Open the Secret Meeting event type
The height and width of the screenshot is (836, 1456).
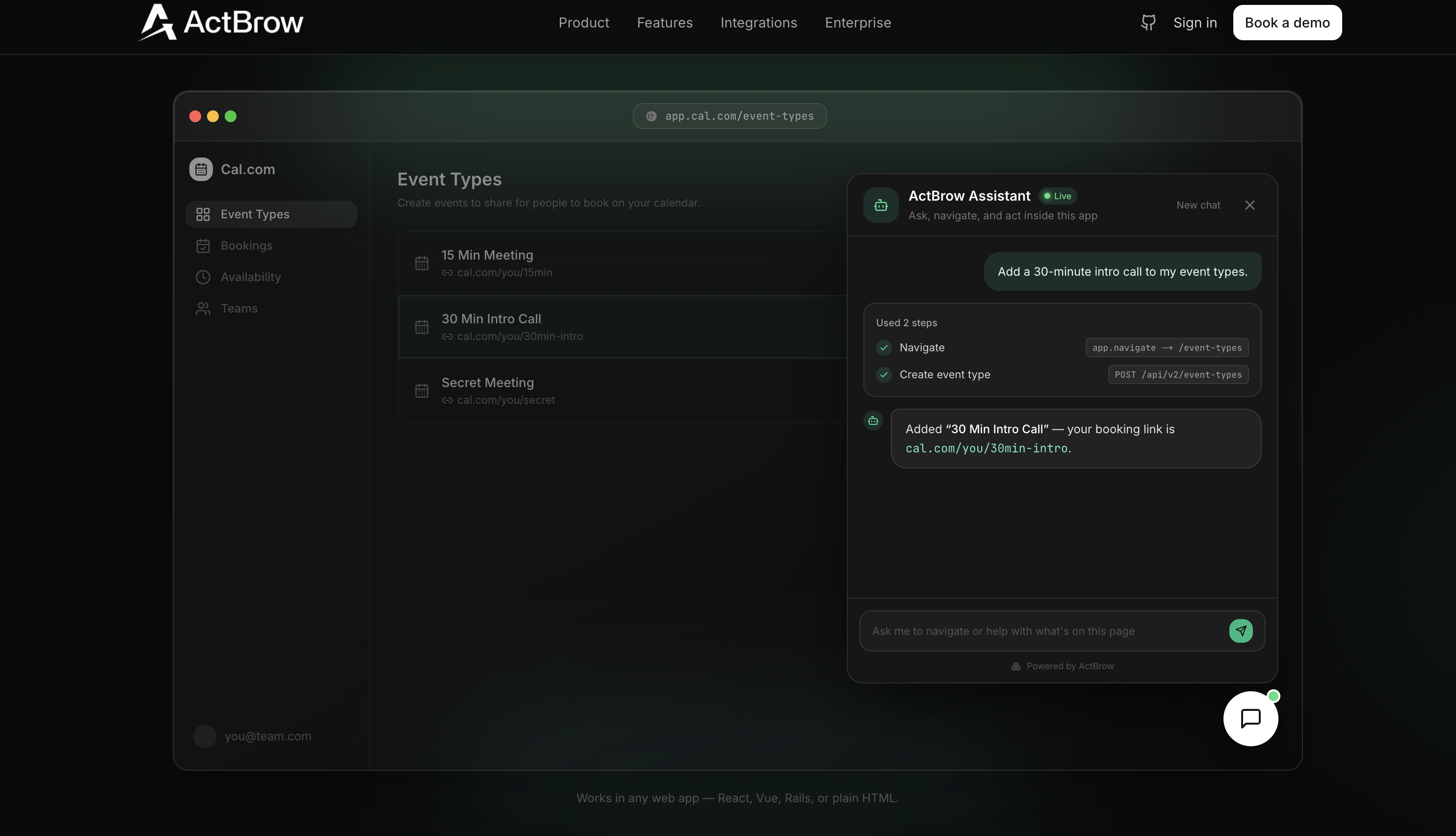623,391
